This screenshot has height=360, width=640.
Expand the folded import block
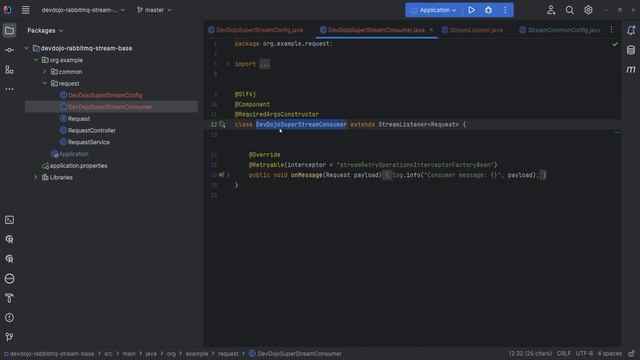(x=228, y=64)
